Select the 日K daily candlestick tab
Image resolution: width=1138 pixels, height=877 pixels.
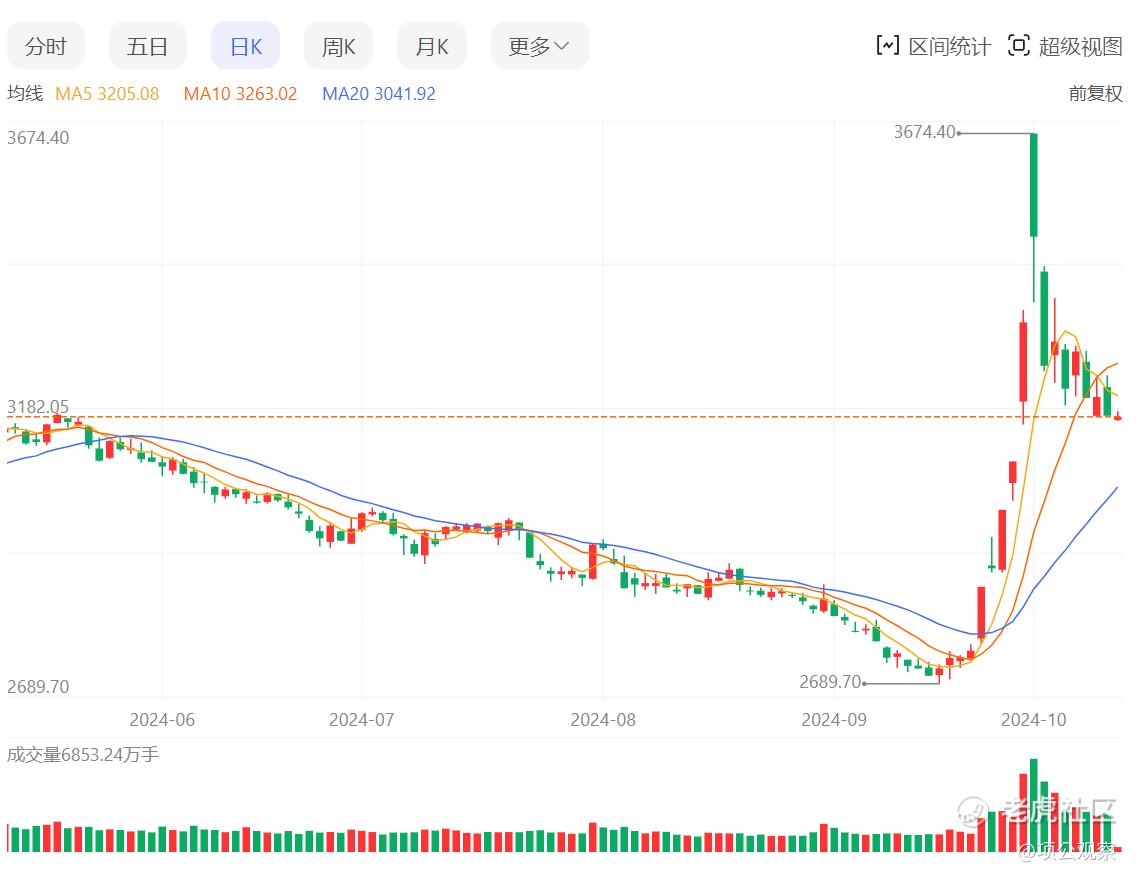click(x=245, y=46)
